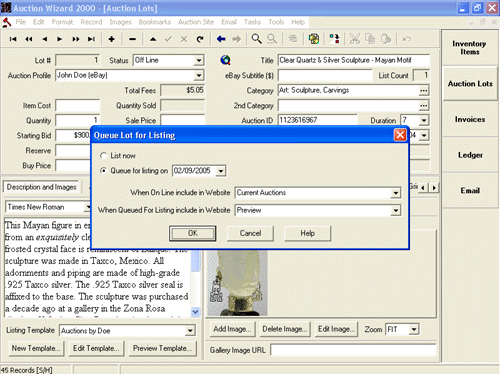The height and width of the screenshot is (374, 500).
Task: Click the Preview Template button
Action: pyautogui.click(x=162, y=348)
